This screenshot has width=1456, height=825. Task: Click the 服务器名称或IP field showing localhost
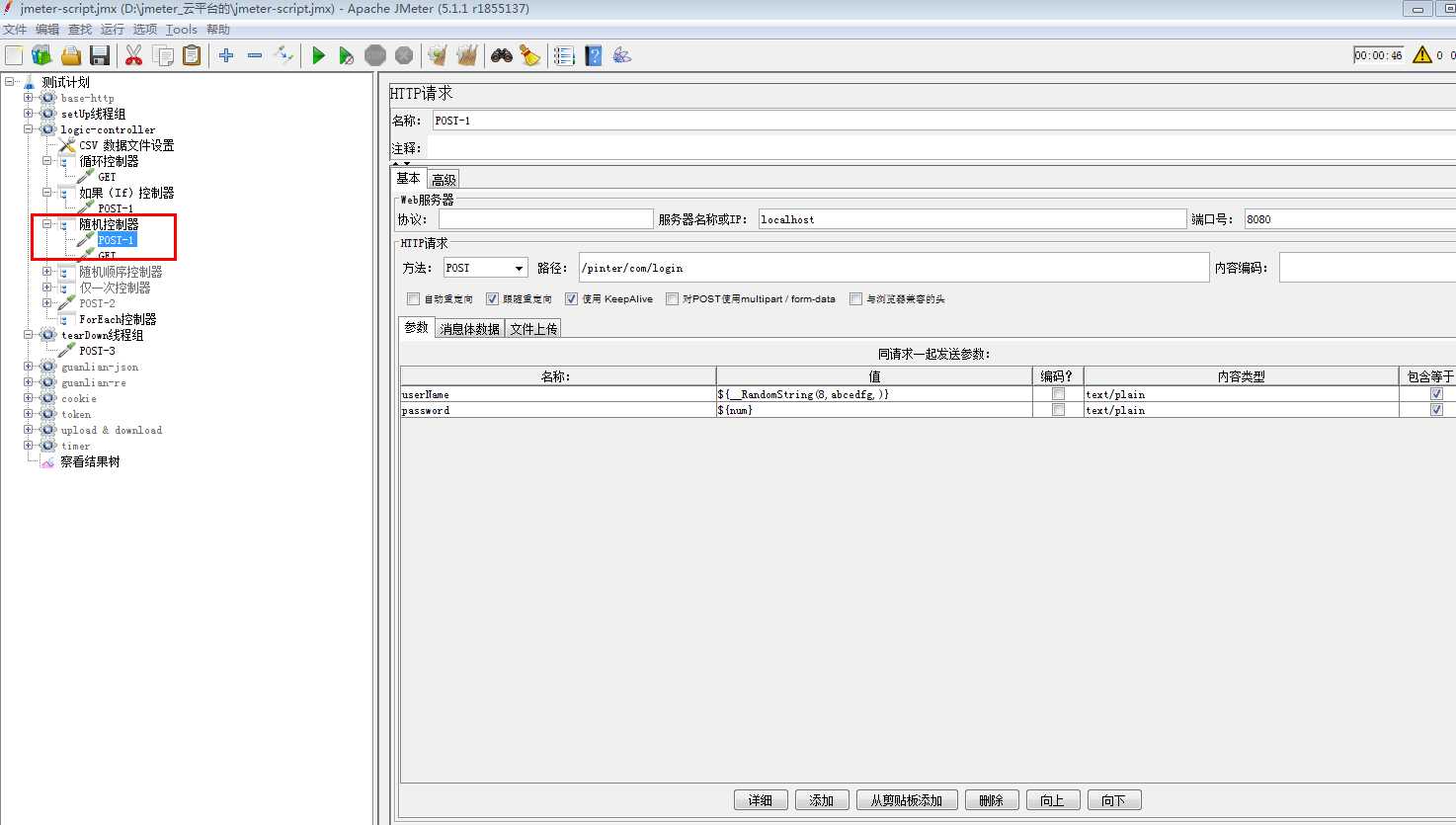click(x=972, y=219)
